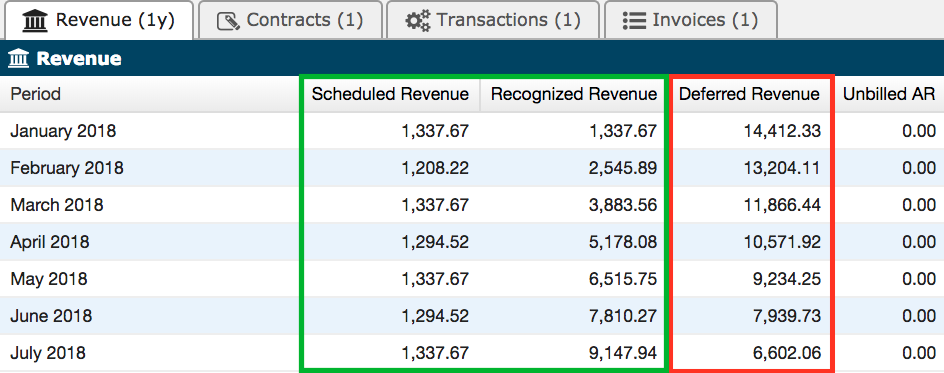Click recognized revenue value 3,883.56
Screen dimensions: 944x373
623,205
